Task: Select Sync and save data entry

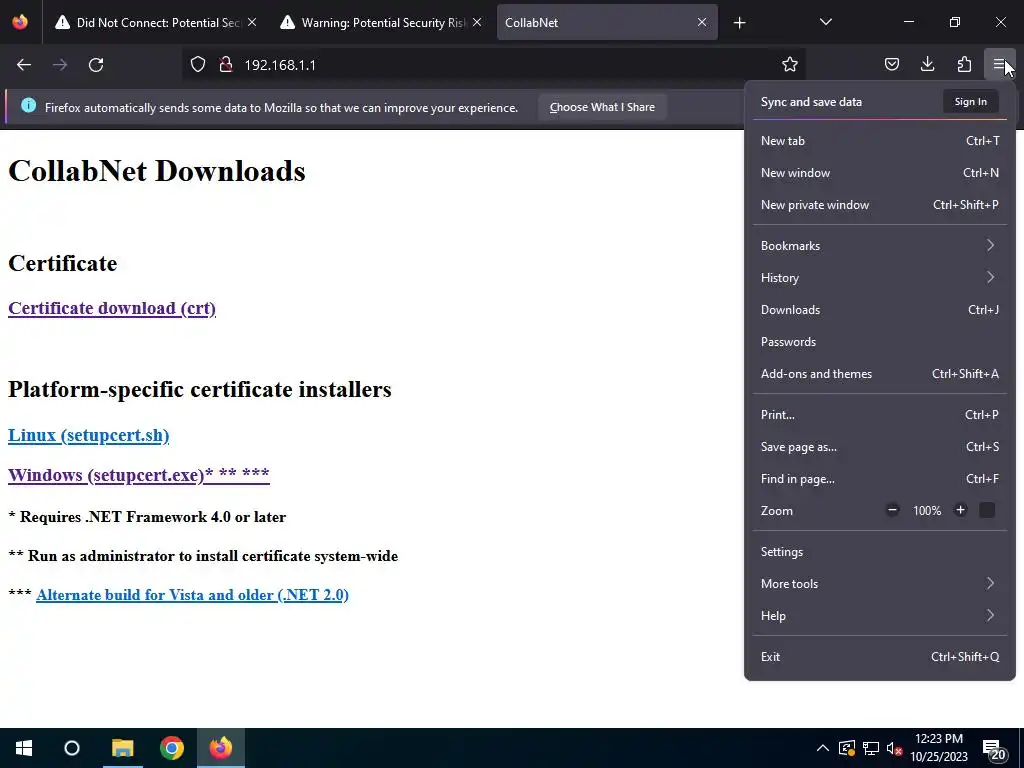Action: click(x=811, y=102)
